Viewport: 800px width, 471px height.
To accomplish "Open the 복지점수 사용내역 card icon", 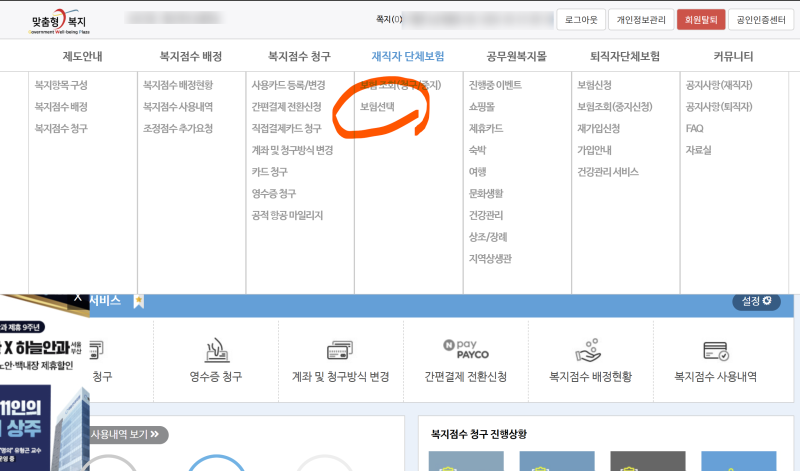I will (x=716, y=351).
